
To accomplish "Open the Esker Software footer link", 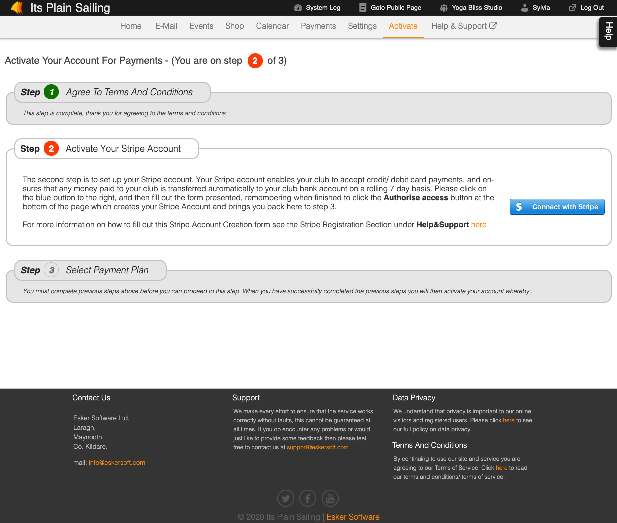I will [352, 517].
